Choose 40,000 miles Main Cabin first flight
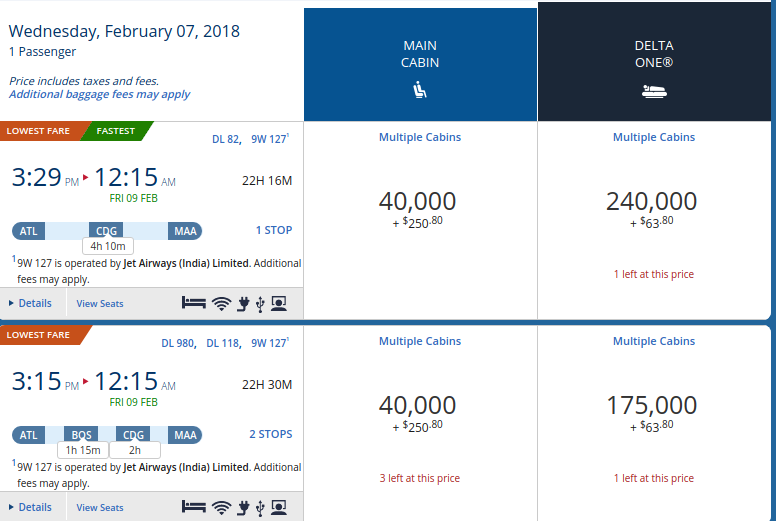 (x=418, y=203)
